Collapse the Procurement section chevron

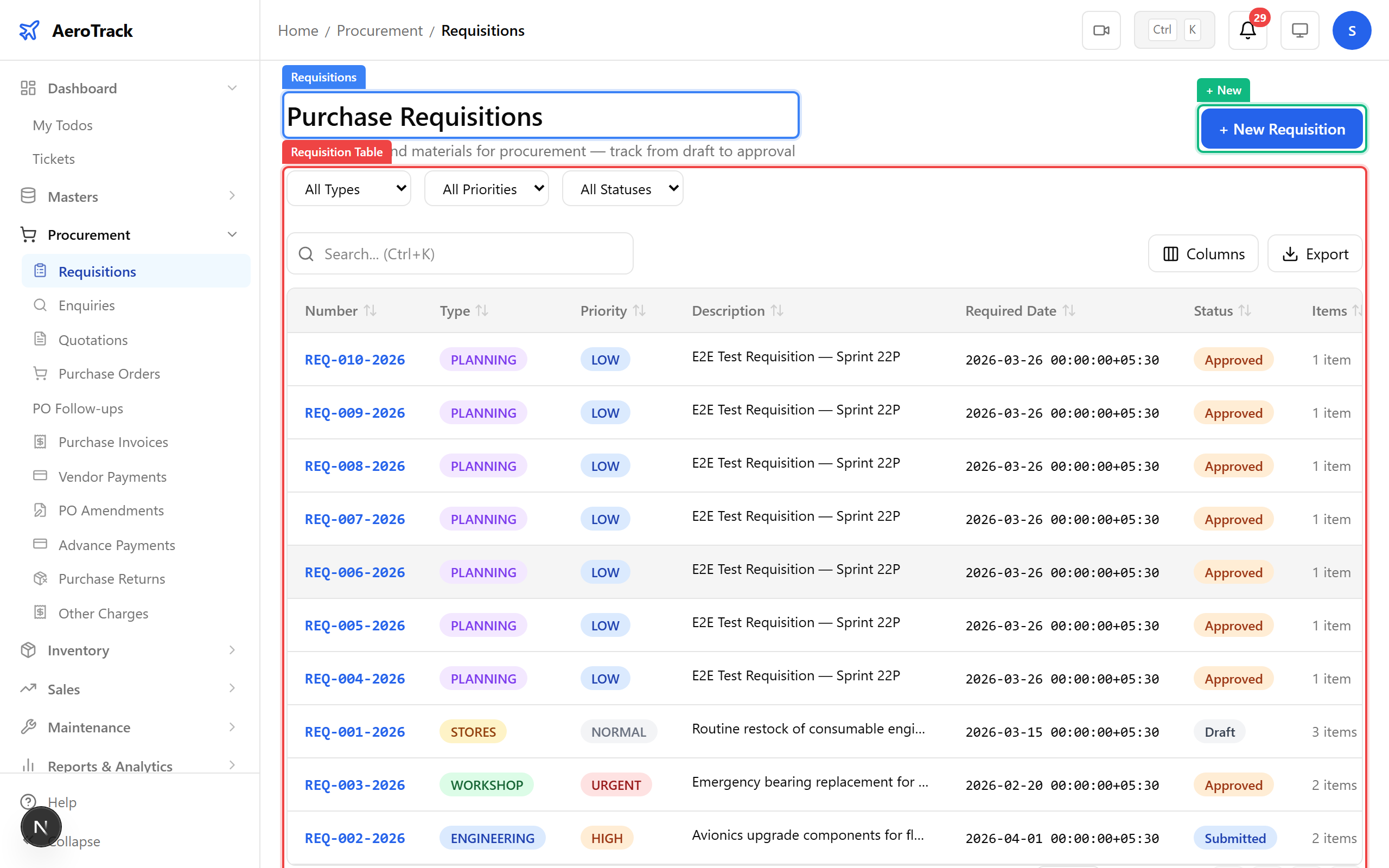[x=232, y=234]
